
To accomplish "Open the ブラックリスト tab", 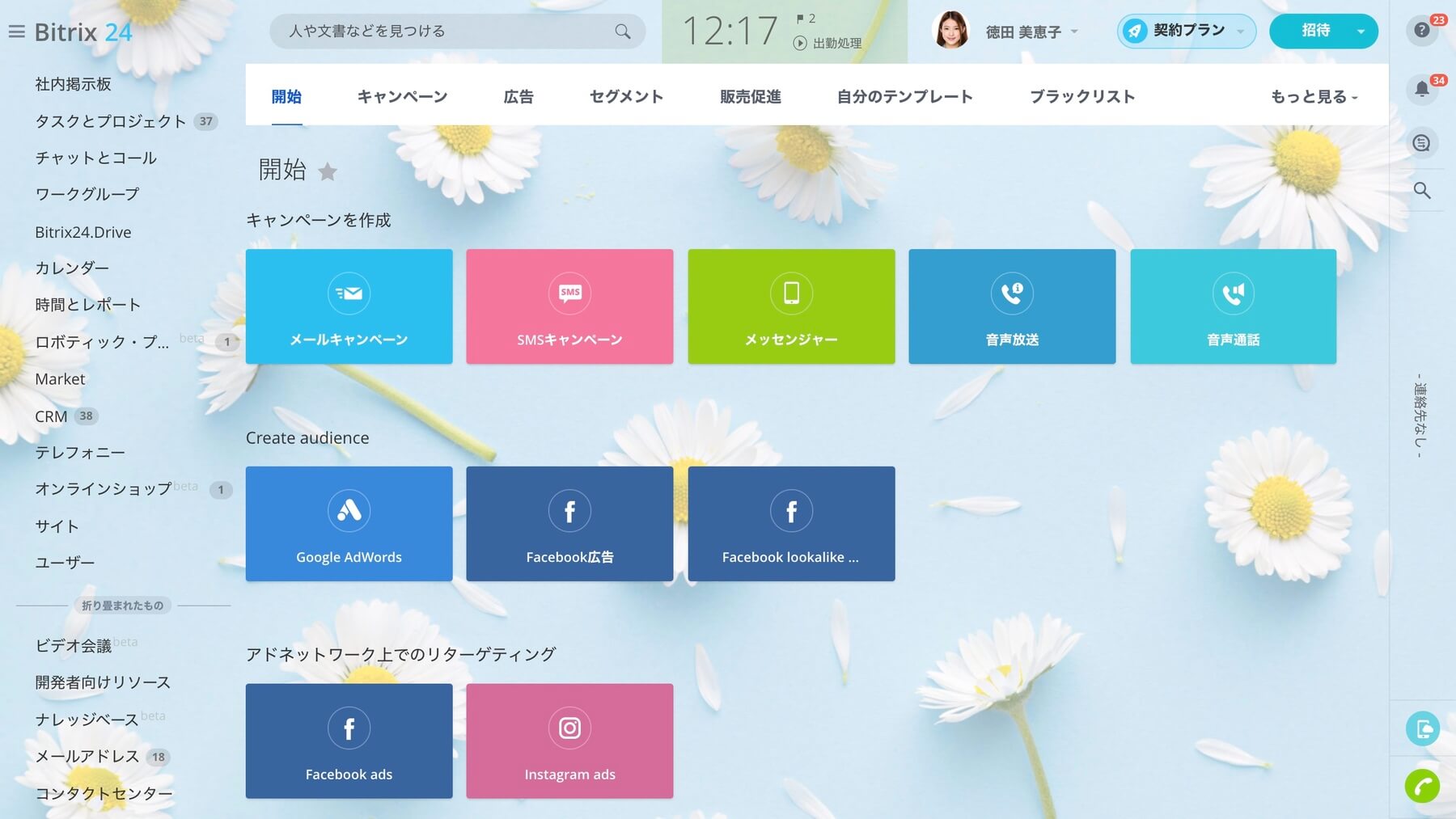I will coord(1082,97).
